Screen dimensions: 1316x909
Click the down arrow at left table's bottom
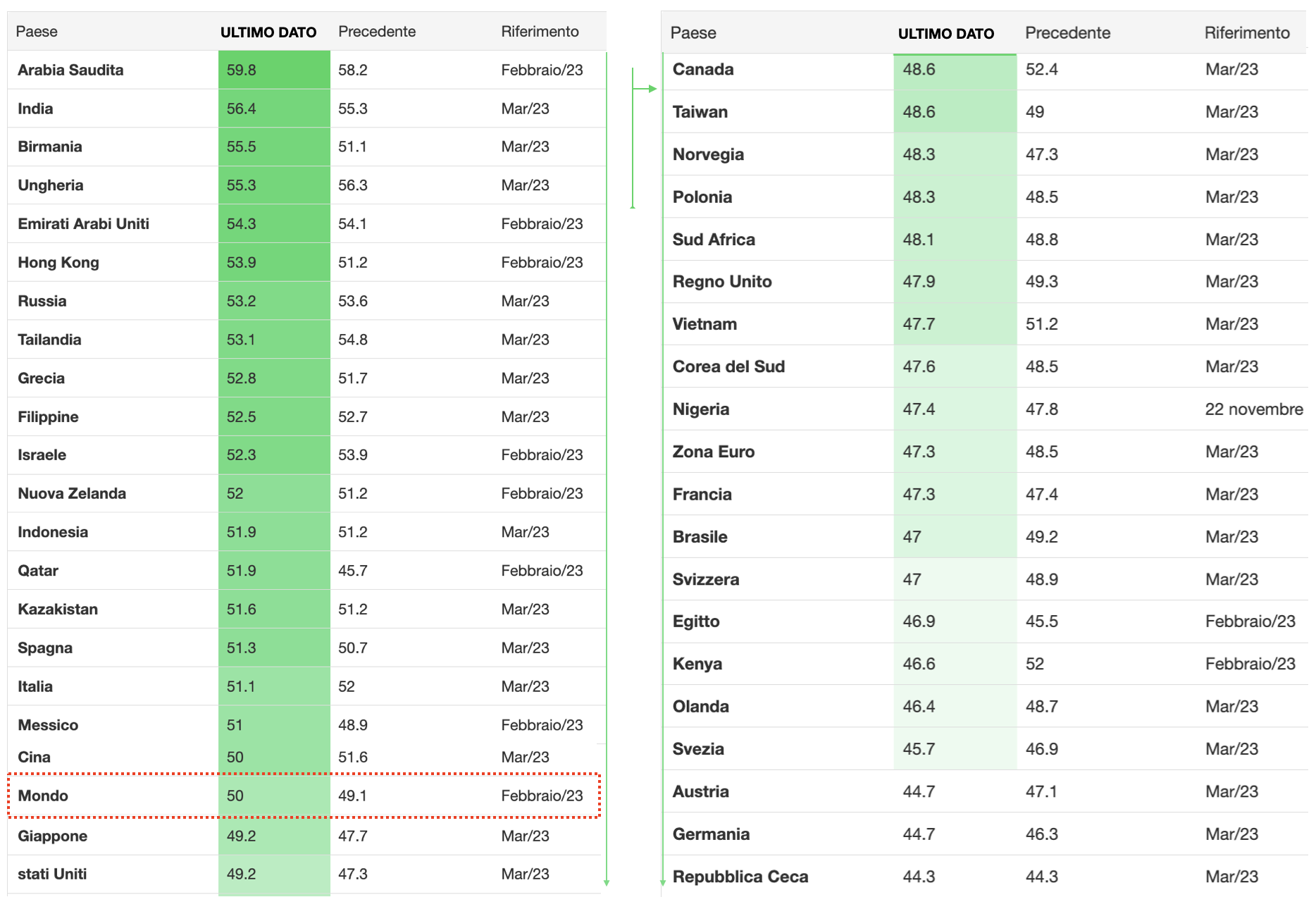pyautogui.click(x=607, y=882)
